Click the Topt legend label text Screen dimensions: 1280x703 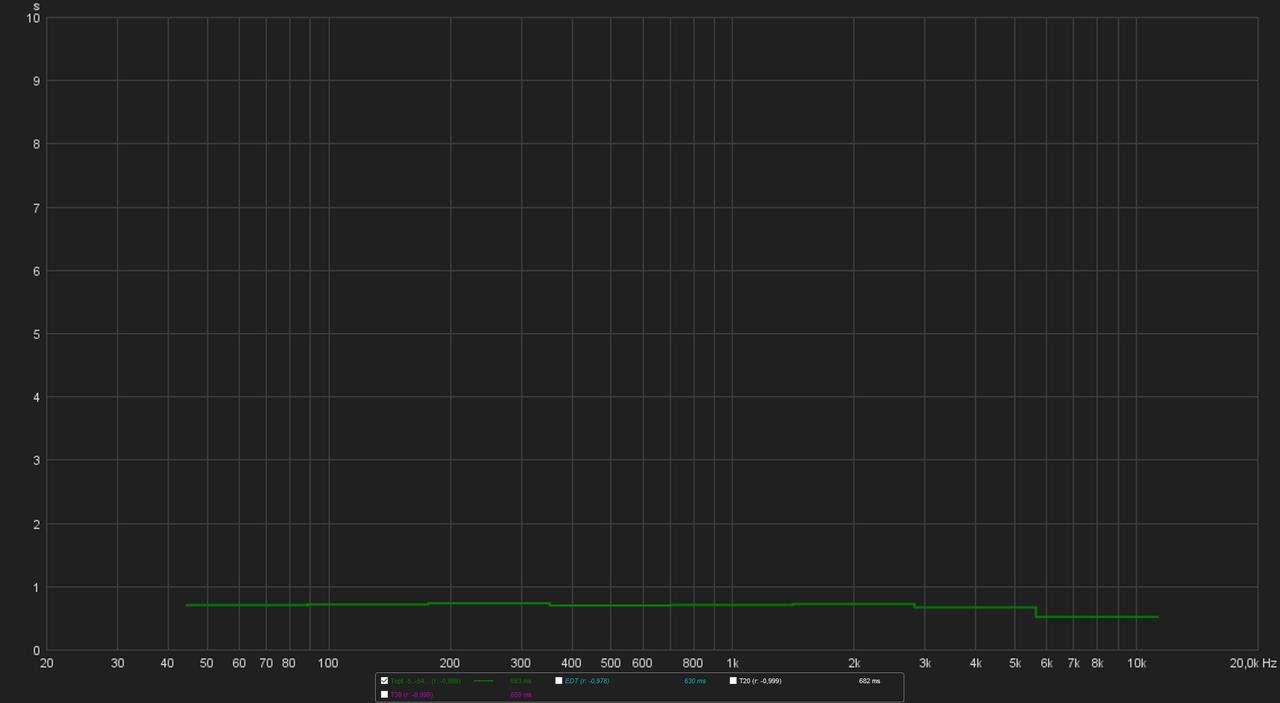click(x=425, y=681)
